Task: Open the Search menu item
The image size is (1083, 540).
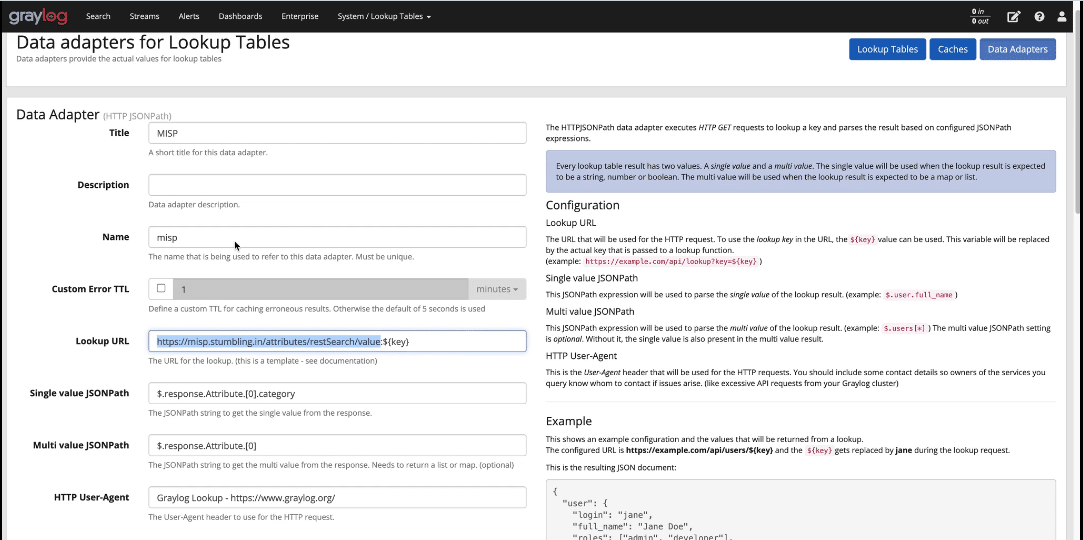Action: [x=98, y=17]
